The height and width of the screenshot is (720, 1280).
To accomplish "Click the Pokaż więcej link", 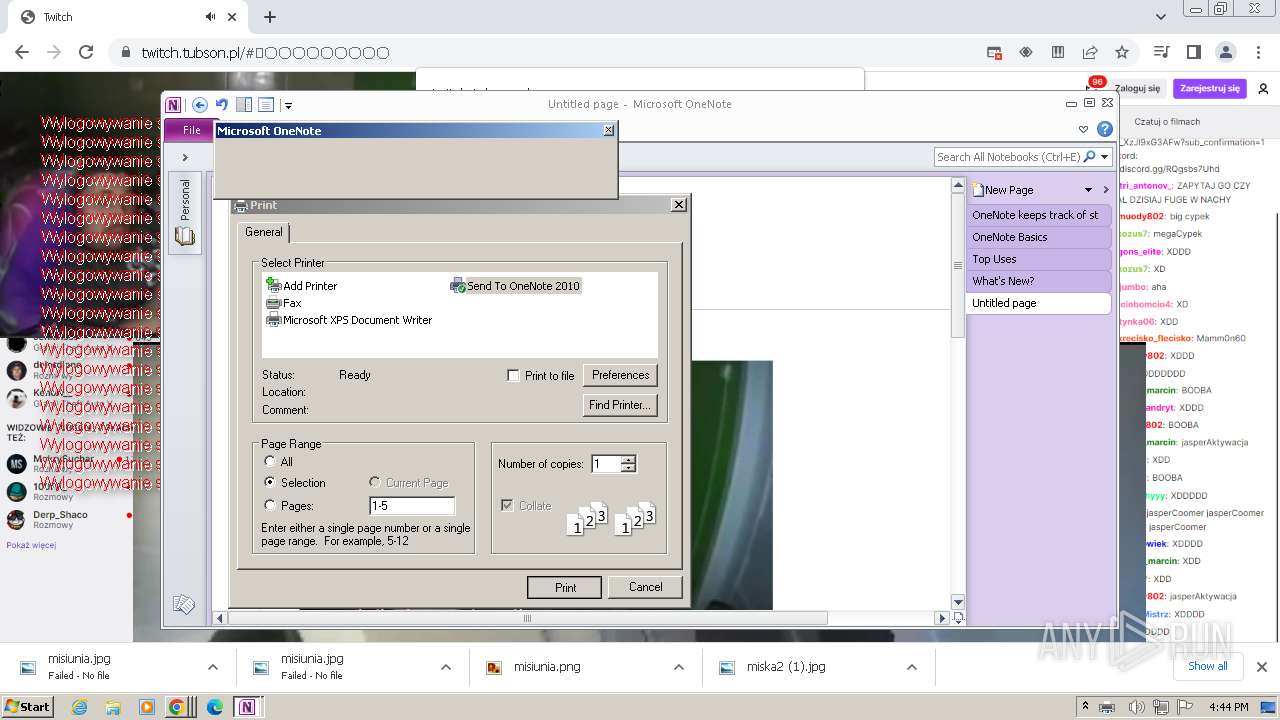I will coord(31,545).
